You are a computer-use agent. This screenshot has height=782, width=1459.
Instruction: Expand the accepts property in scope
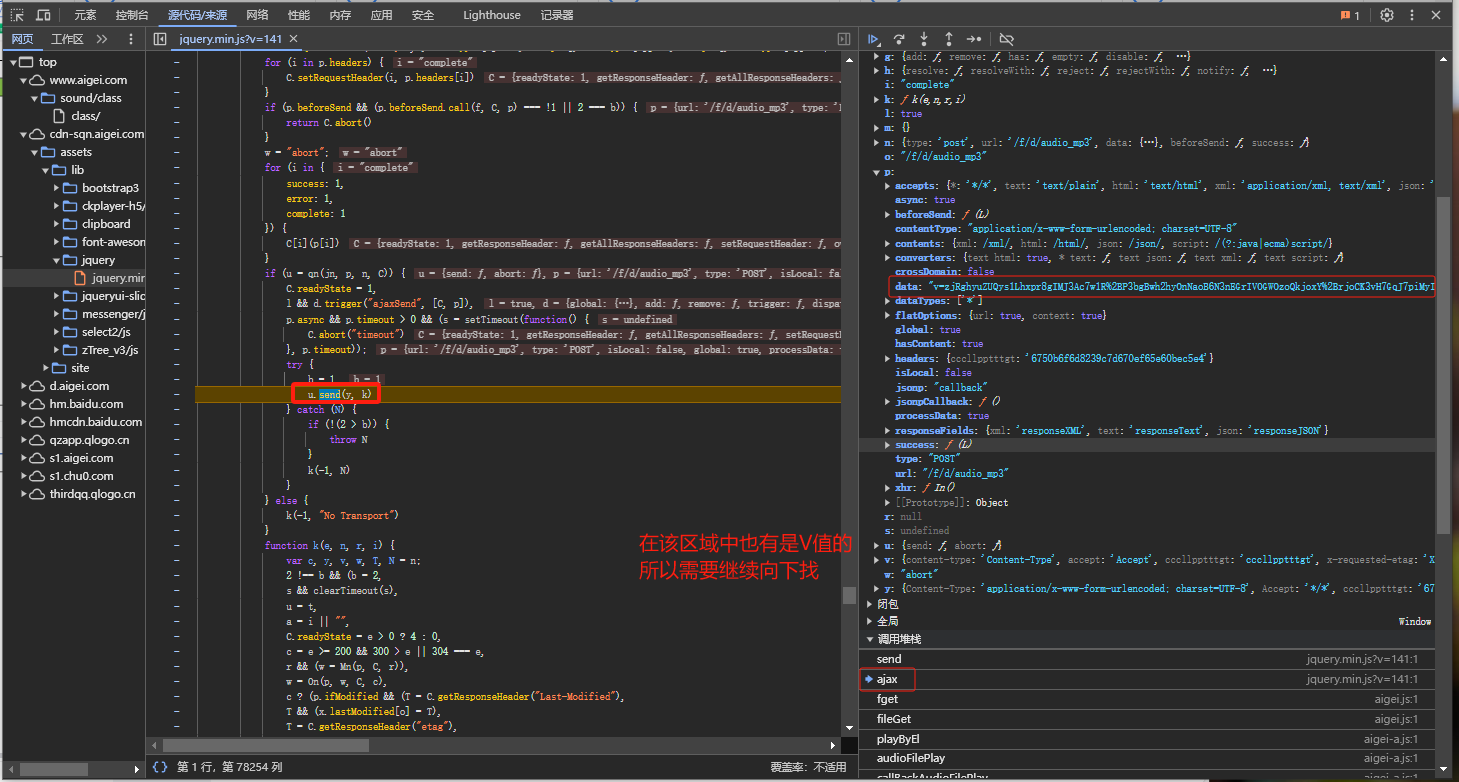click(889, 185)
